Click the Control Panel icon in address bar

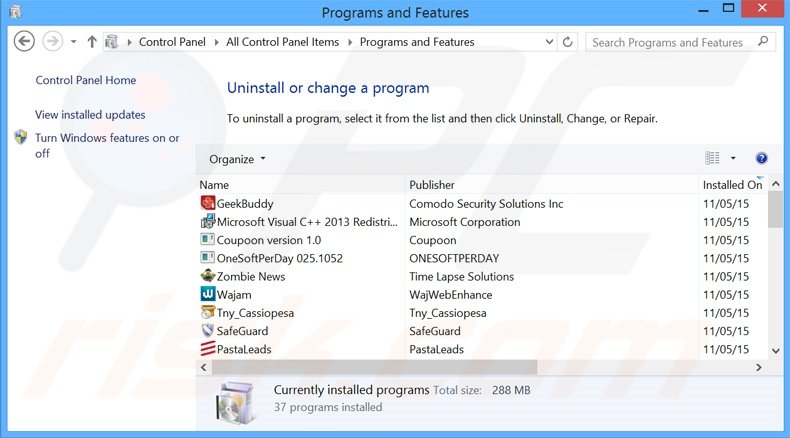pyautogui.click(x=111, y=42)
